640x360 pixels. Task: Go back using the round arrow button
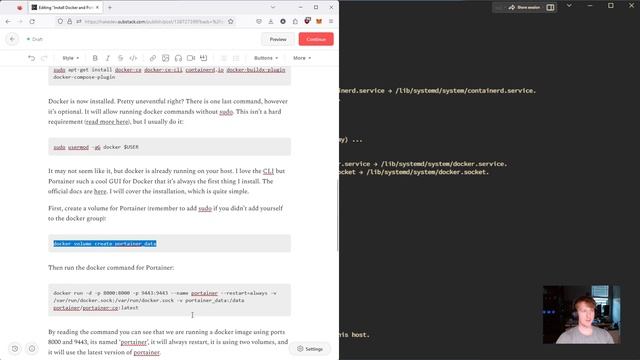click(12, 39)
